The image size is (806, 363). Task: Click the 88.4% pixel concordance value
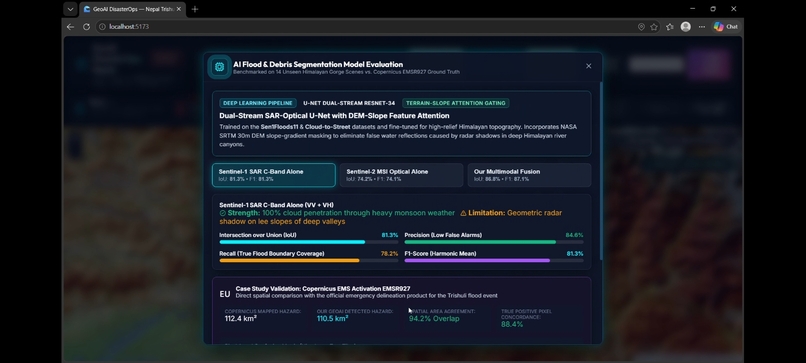coord(512,324)
